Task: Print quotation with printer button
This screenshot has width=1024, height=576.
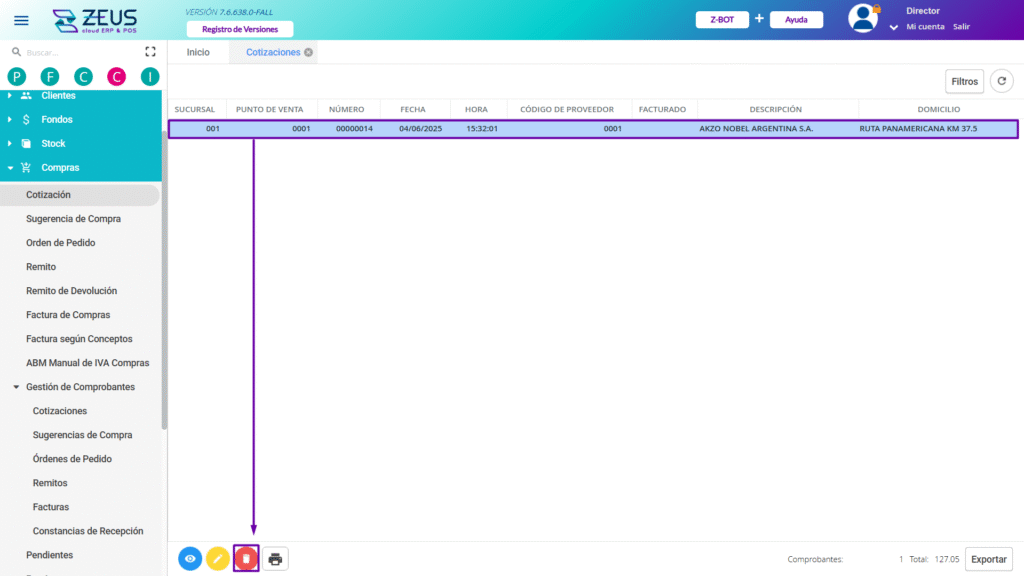Action: point(275,558)
